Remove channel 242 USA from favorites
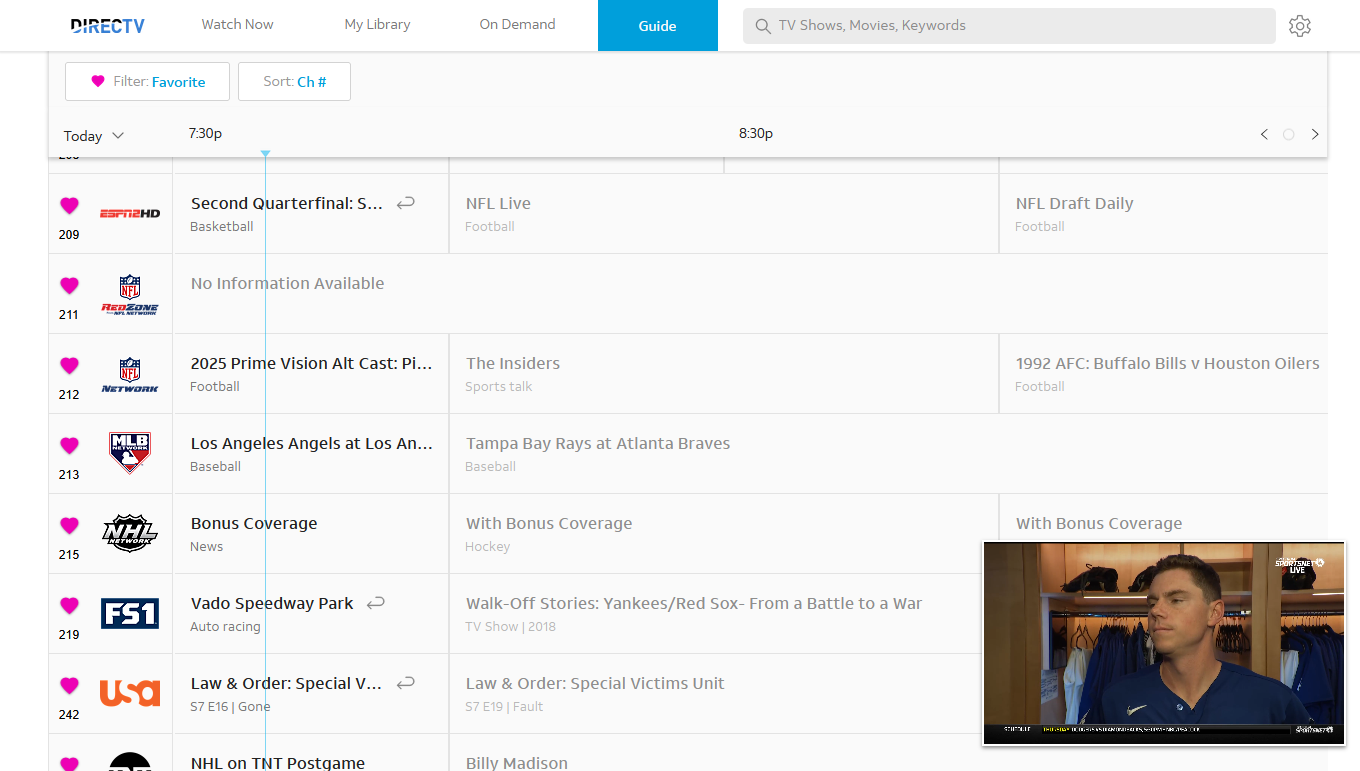The height and width of the screenshot is (771, 1360). (69, 685)
